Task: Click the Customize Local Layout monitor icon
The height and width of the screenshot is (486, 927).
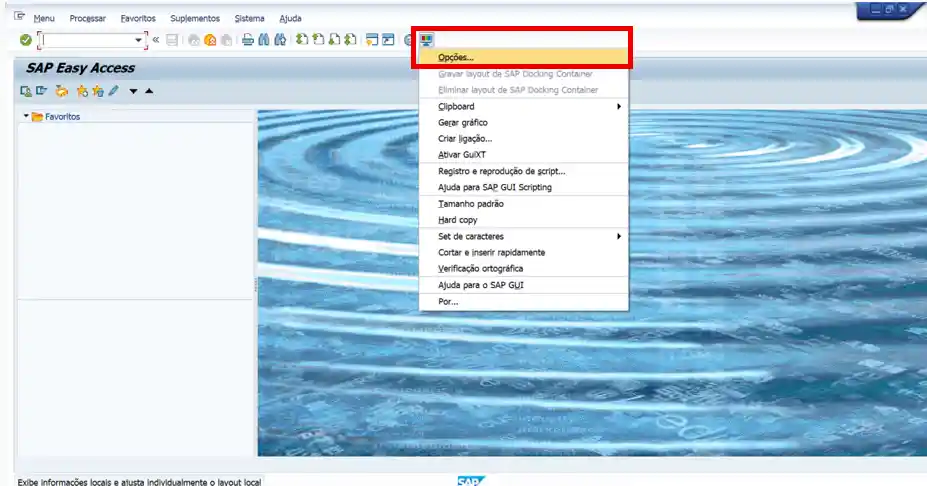Action: [426, 40]
